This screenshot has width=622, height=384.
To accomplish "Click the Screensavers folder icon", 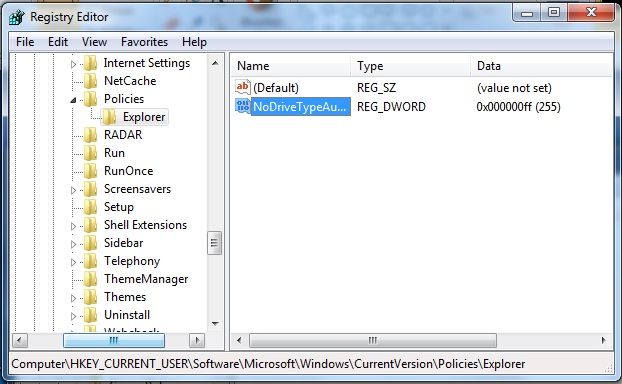I will pyautogui.click(x=91, y=189).
